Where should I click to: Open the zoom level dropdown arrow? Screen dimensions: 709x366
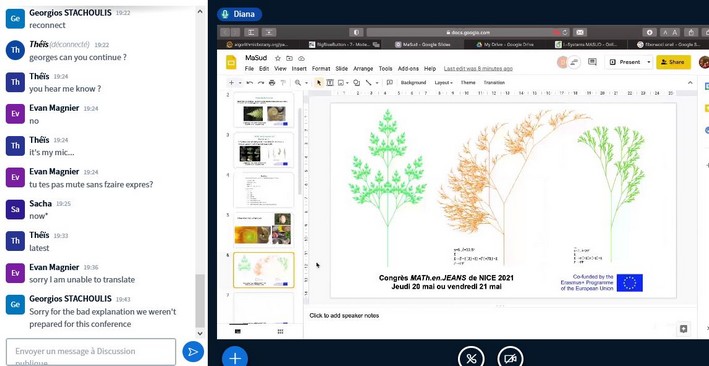point(306,83)
